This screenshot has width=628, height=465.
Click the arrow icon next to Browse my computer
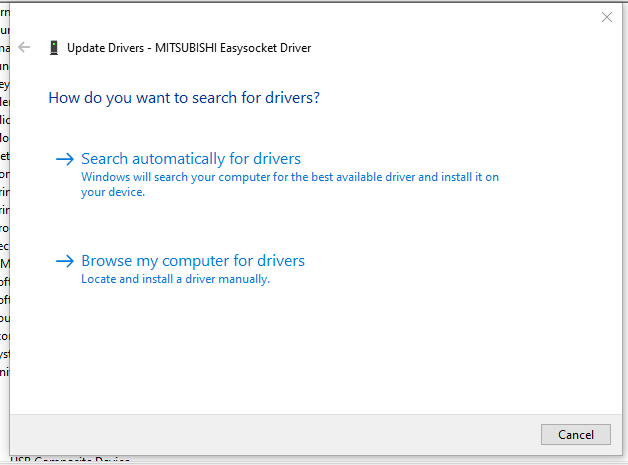click(65, 261)
